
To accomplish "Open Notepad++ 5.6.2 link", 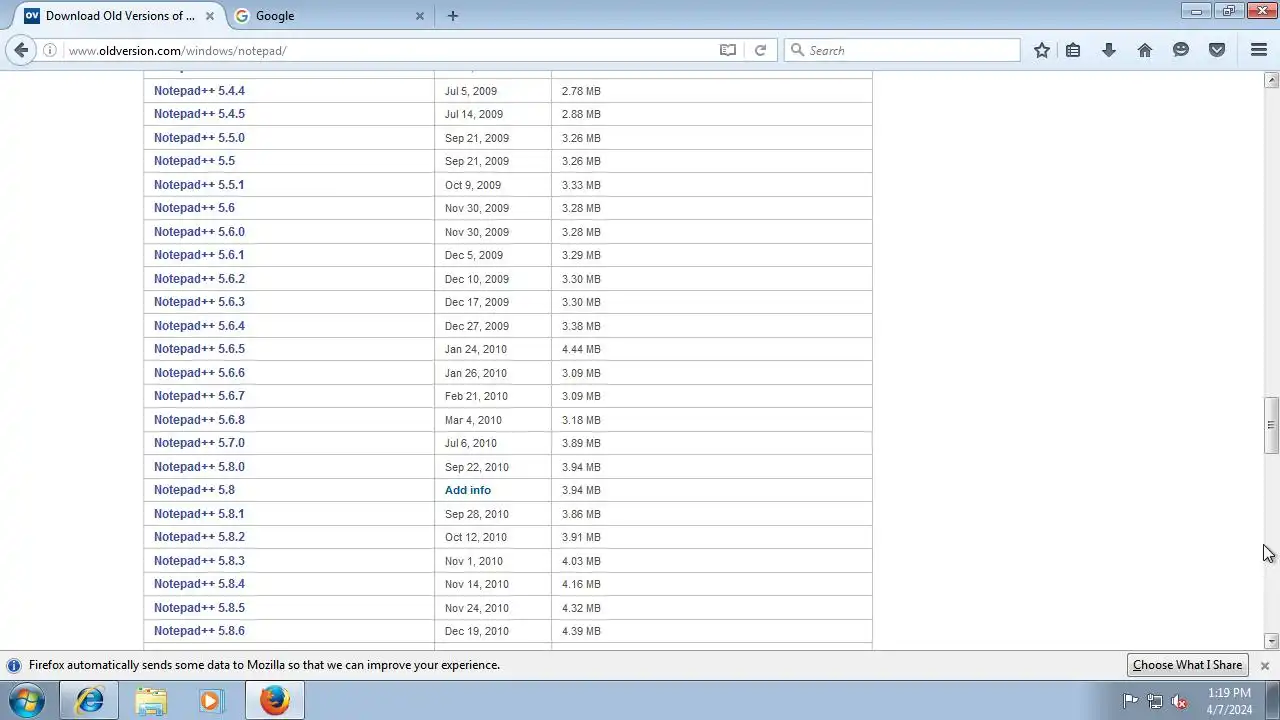I will tap(199, 279).
